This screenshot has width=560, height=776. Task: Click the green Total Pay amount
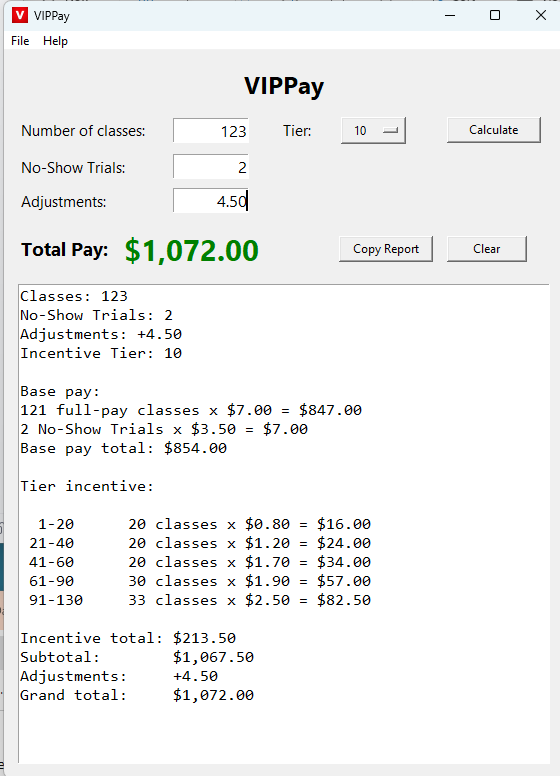pos(192,250)
